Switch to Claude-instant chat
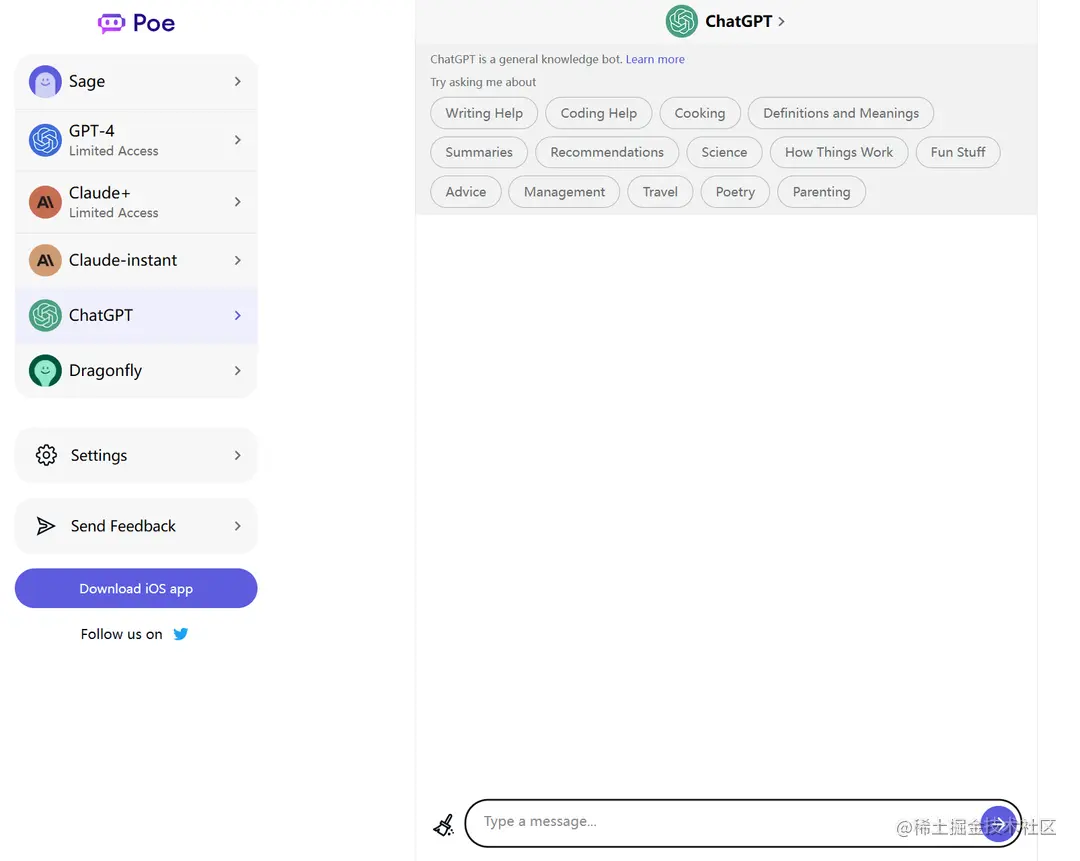The width and height of the screenshot is (1080, 861). (136, 260)
